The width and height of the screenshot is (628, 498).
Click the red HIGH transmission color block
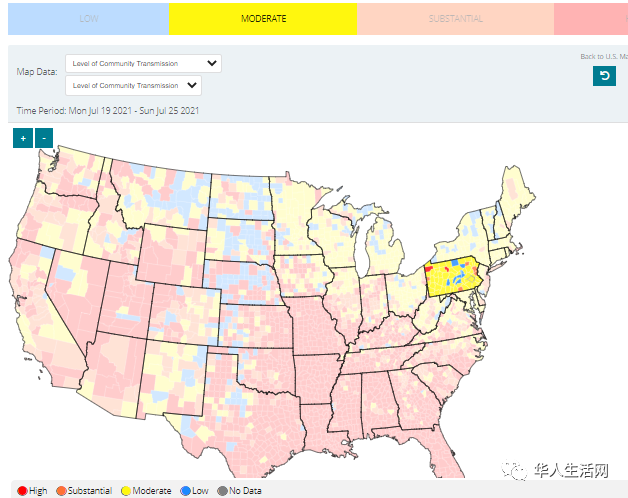point(591,19)
